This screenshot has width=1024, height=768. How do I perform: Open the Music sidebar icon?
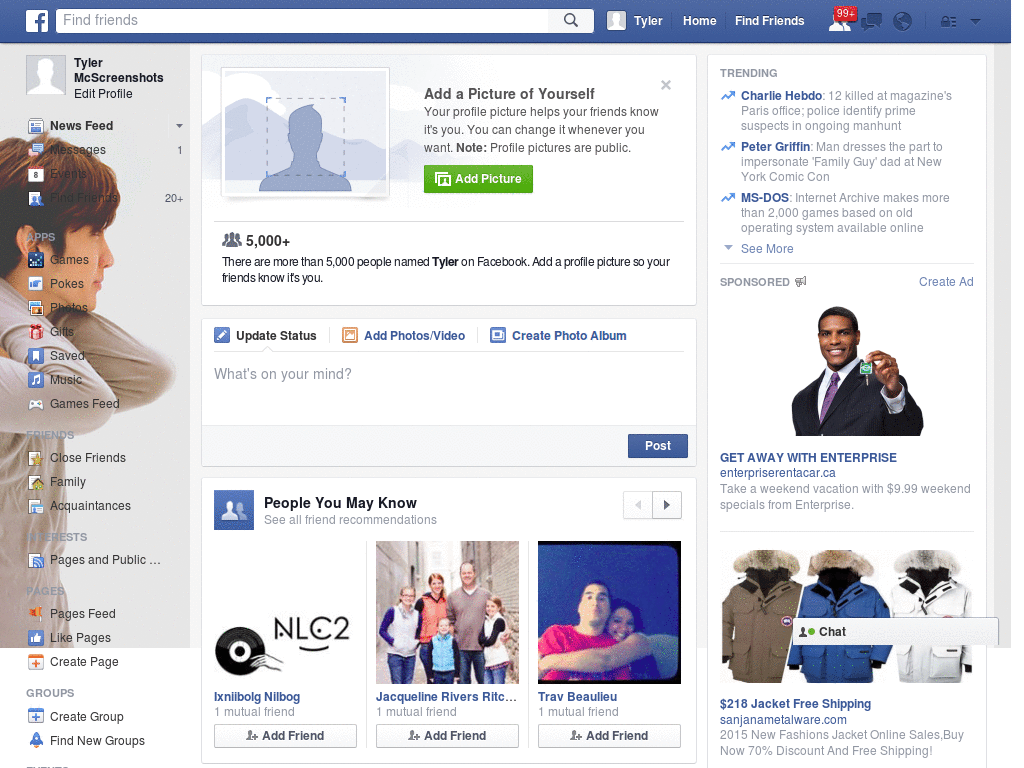(x=36, y=380)
